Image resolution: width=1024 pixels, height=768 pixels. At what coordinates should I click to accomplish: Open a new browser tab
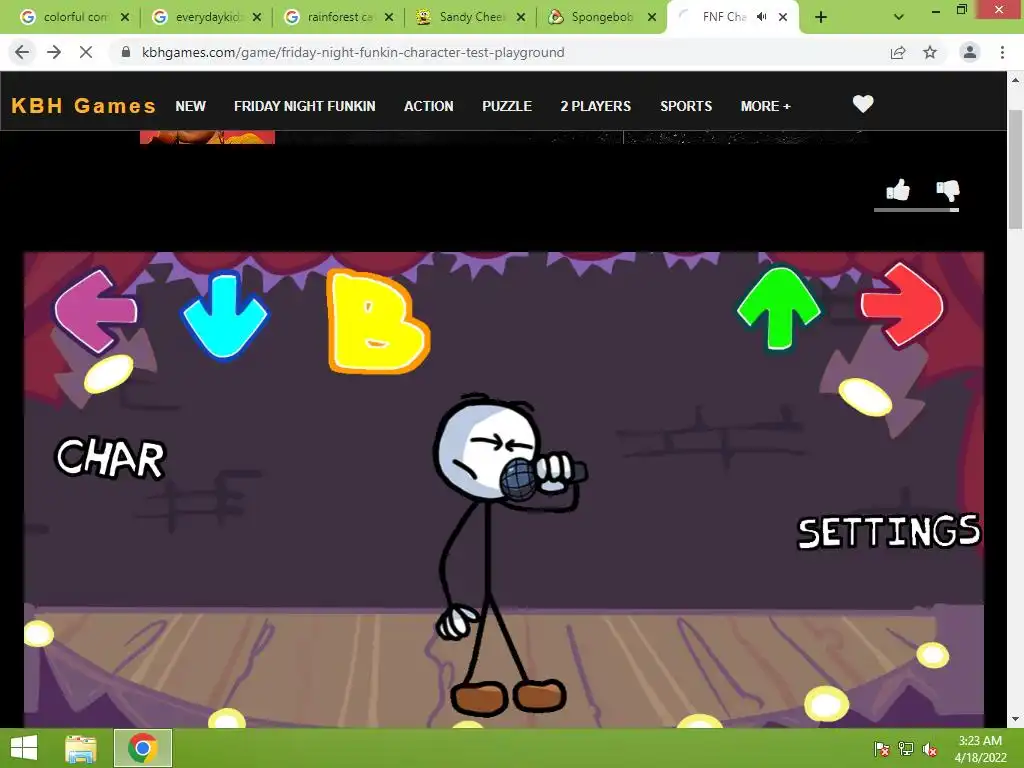click(x=821, y=18)
